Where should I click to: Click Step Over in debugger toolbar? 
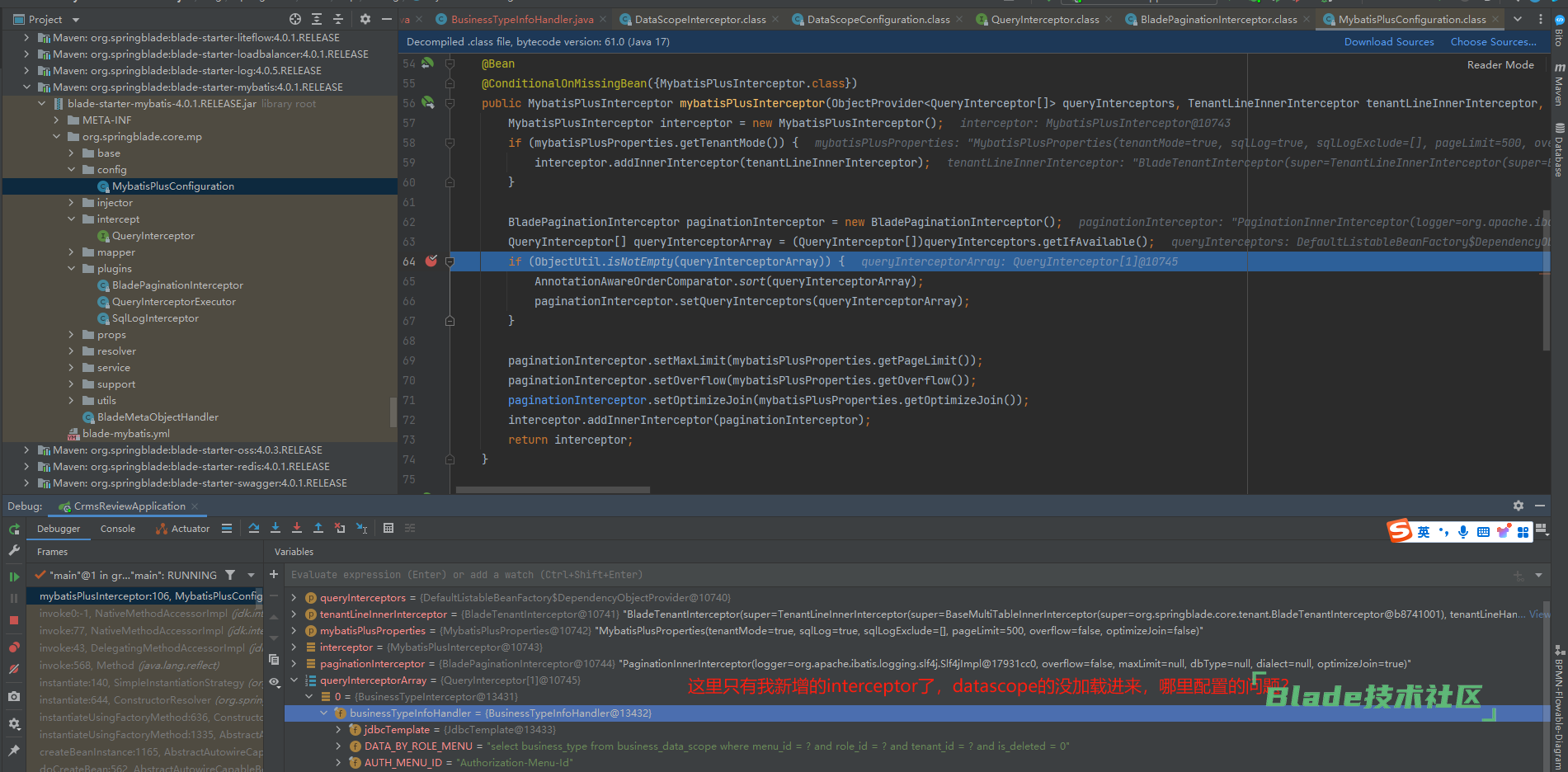click(x=254, y=528)
